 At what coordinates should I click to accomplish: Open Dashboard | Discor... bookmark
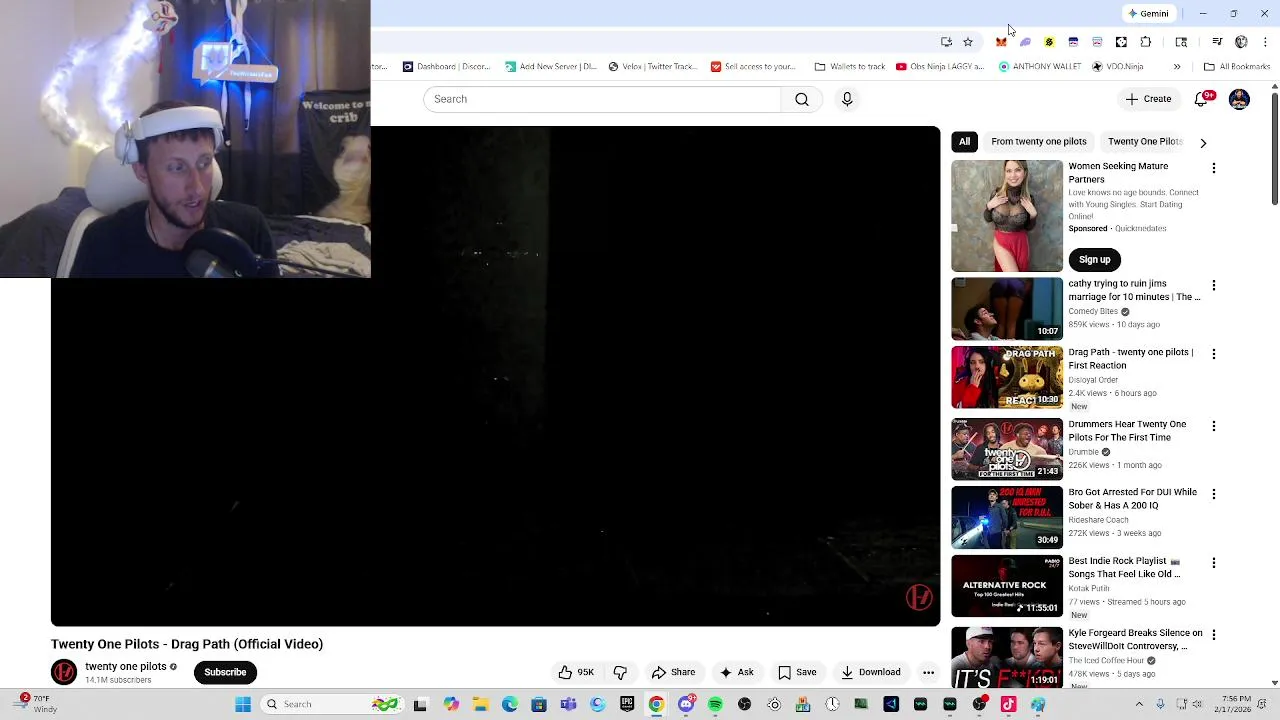point(446,67)
